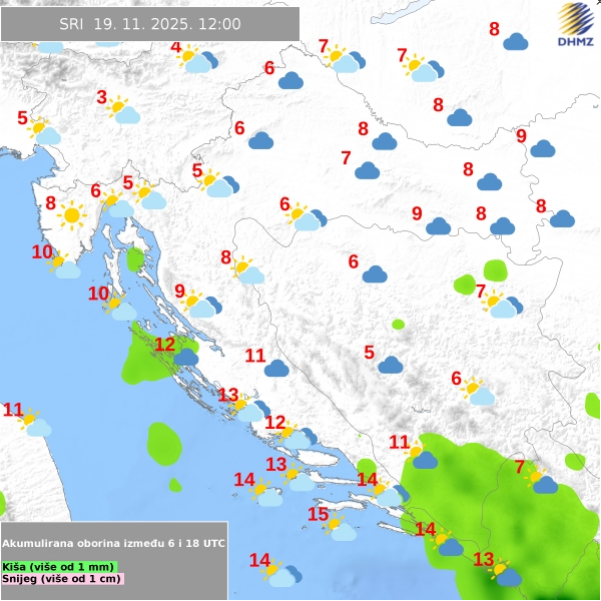Select the overcast cloud icon beside 5
601x601 pixels.
tap(390, 365)
